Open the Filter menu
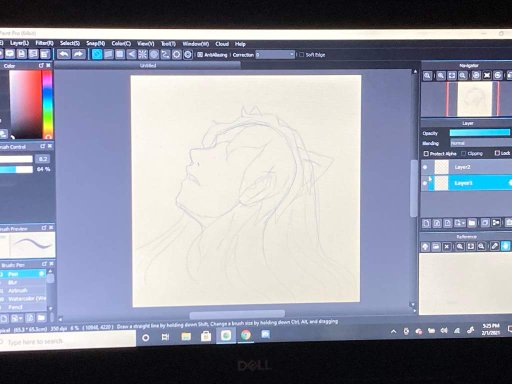512x384 pixels. tap(44, 43)
